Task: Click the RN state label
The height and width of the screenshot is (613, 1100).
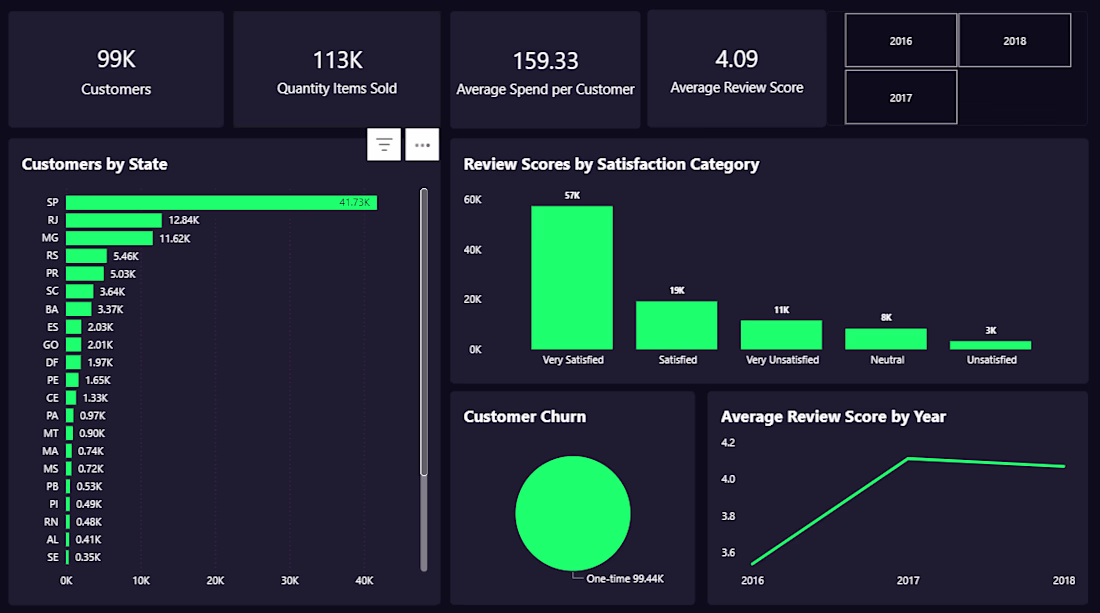Action: [51, 522]
